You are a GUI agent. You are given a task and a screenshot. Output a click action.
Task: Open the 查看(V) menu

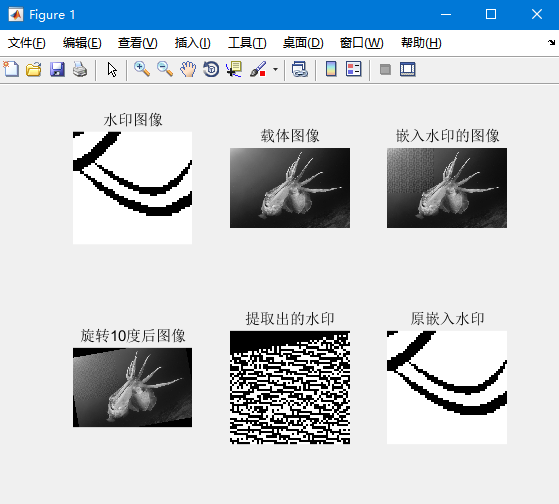point(138,43)
